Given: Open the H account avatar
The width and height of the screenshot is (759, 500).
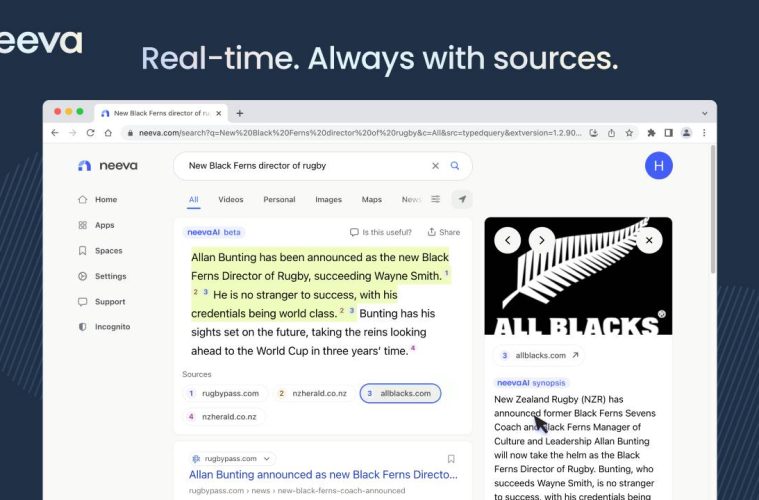Looking at the screenshot, I should coord(658,166).
